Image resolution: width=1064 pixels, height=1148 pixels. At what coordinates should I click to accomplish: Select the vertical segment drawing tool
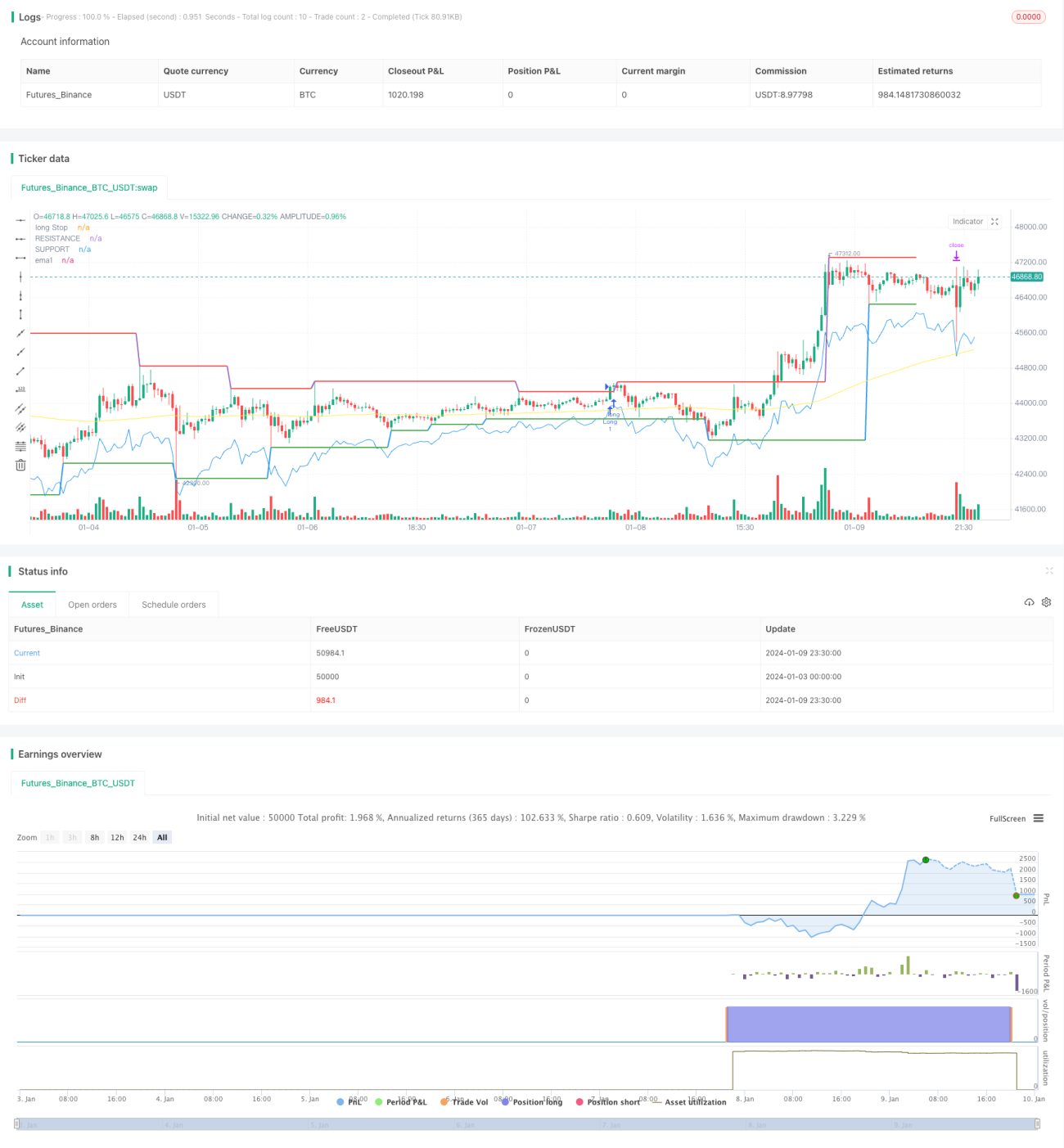pos(20,314)
